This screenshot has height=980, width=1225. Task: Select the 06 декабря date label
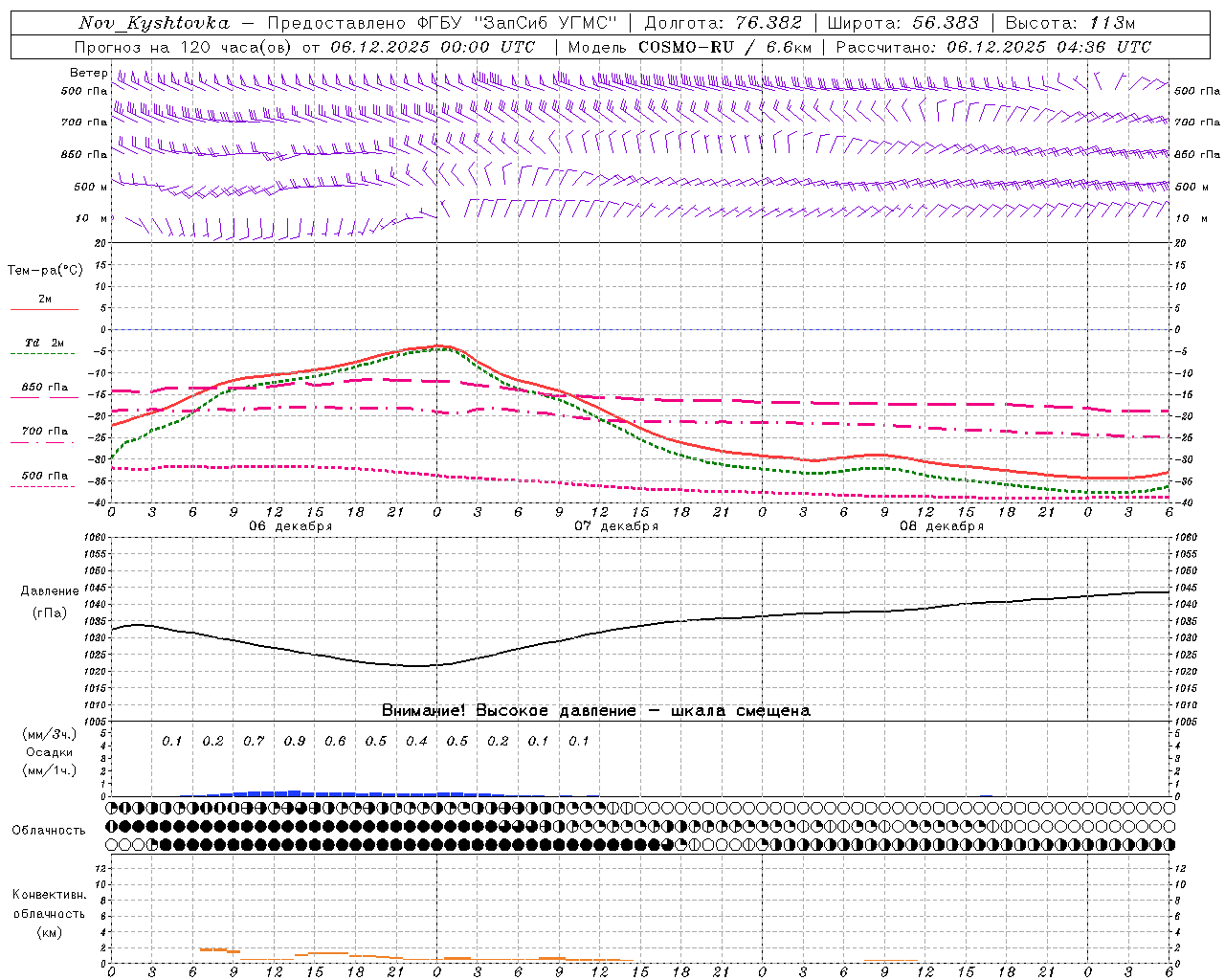point(291,526)
